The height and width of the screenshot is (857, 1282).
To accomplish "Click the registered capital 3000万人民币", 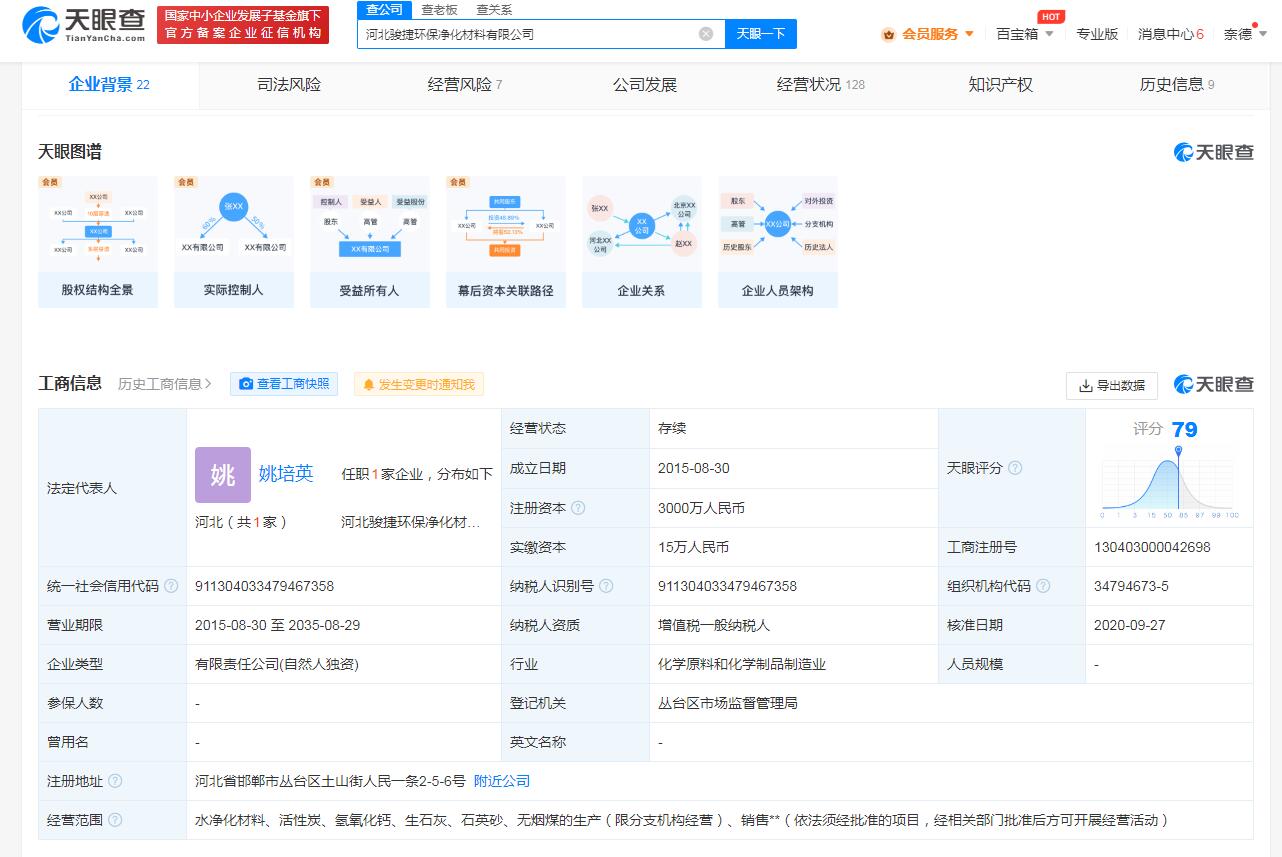I will point(701,508).
